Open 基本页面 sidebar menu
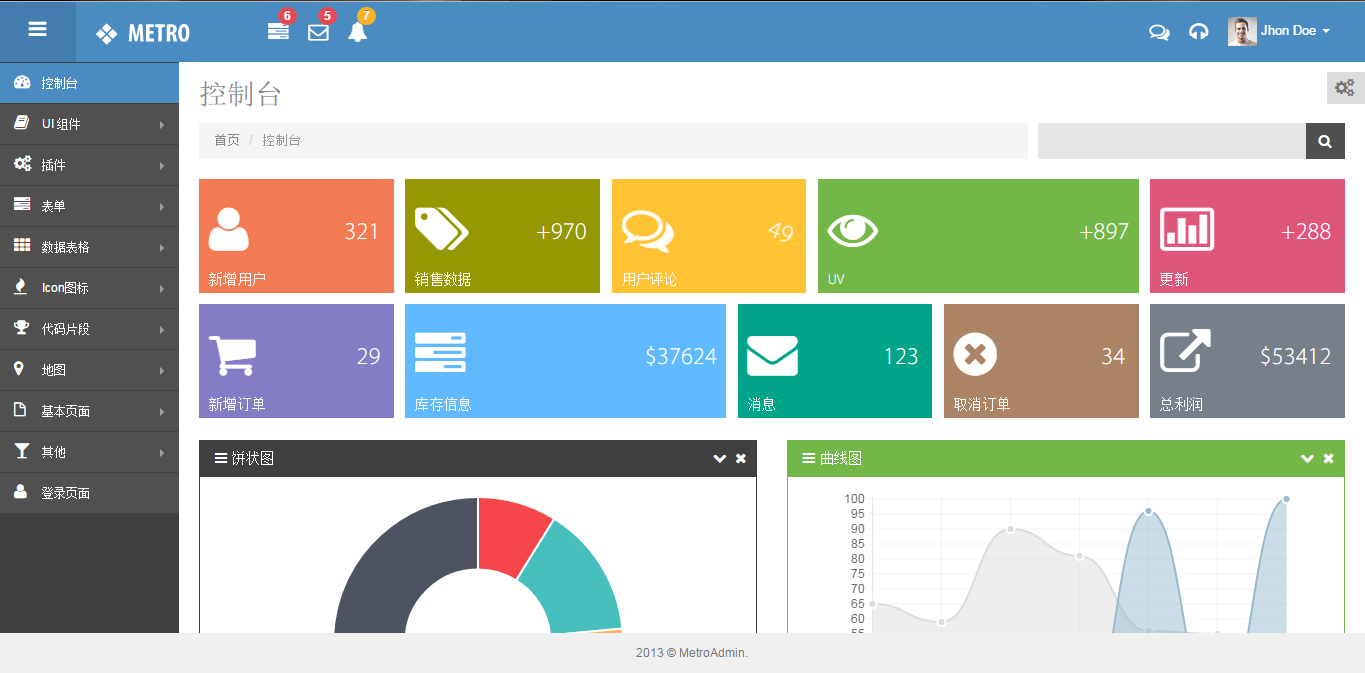1365x673 pixels. [89, 411]
